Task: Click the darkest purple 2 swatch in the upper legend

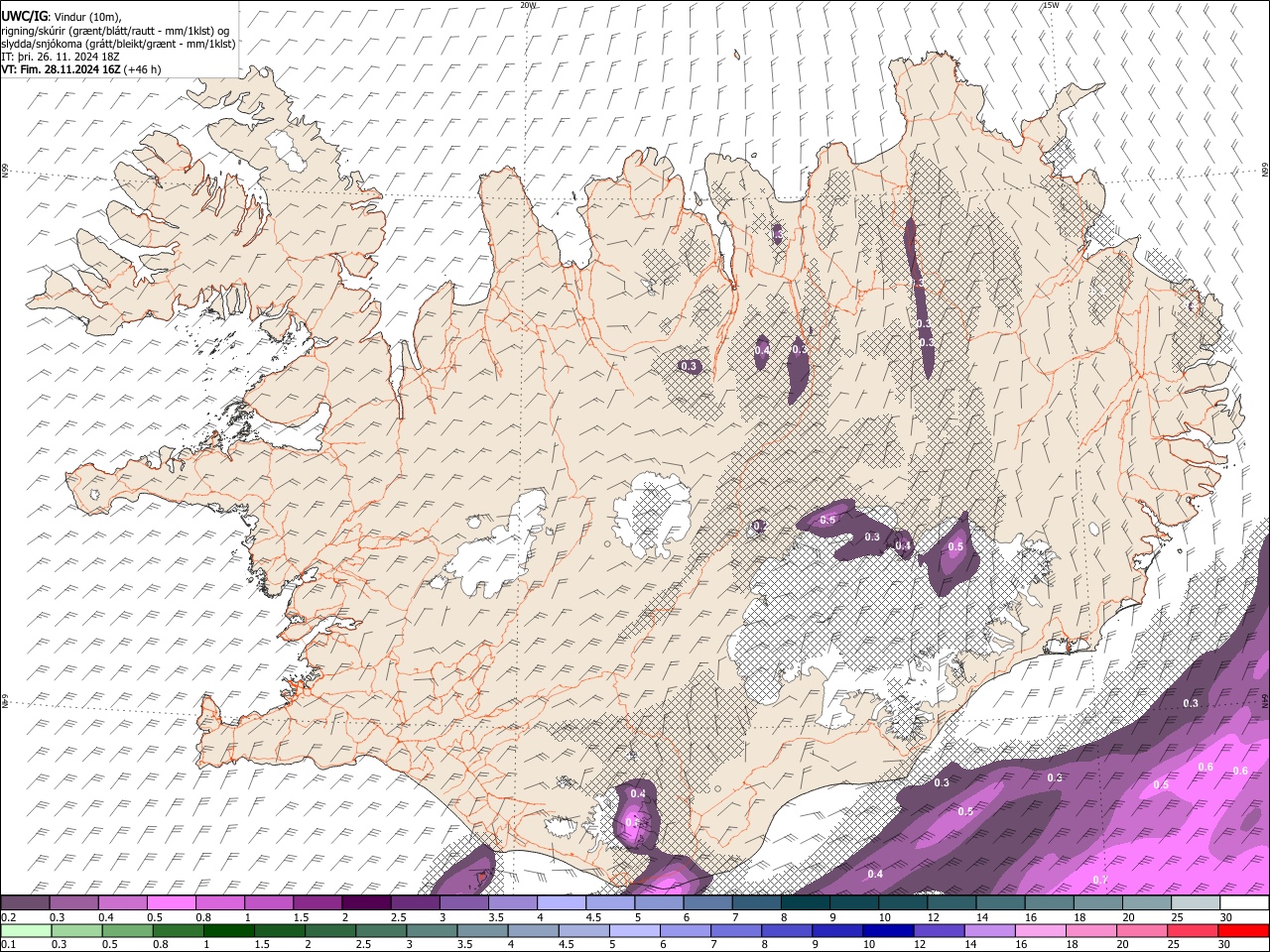Action: (x=365, y=902)
